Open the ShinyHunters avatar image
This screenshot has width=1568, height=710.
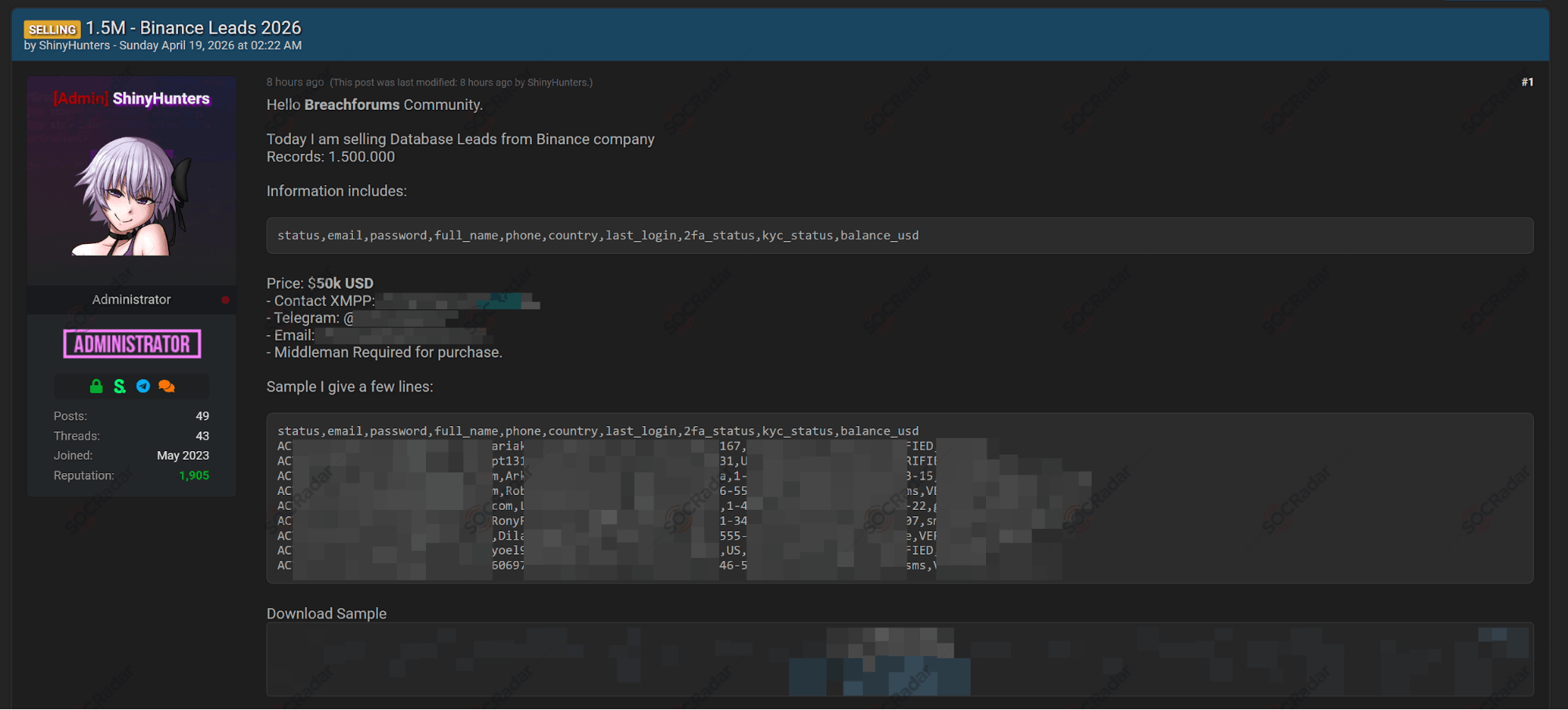tap(132, 195)
